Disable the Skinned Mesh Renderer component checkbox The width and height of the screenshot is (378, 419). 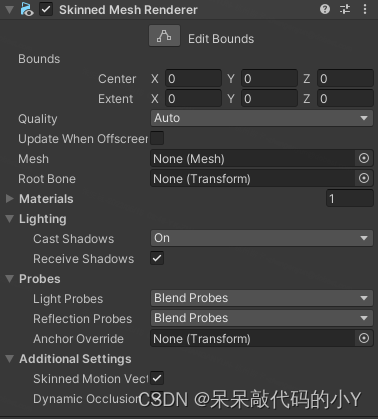[46, 9]
